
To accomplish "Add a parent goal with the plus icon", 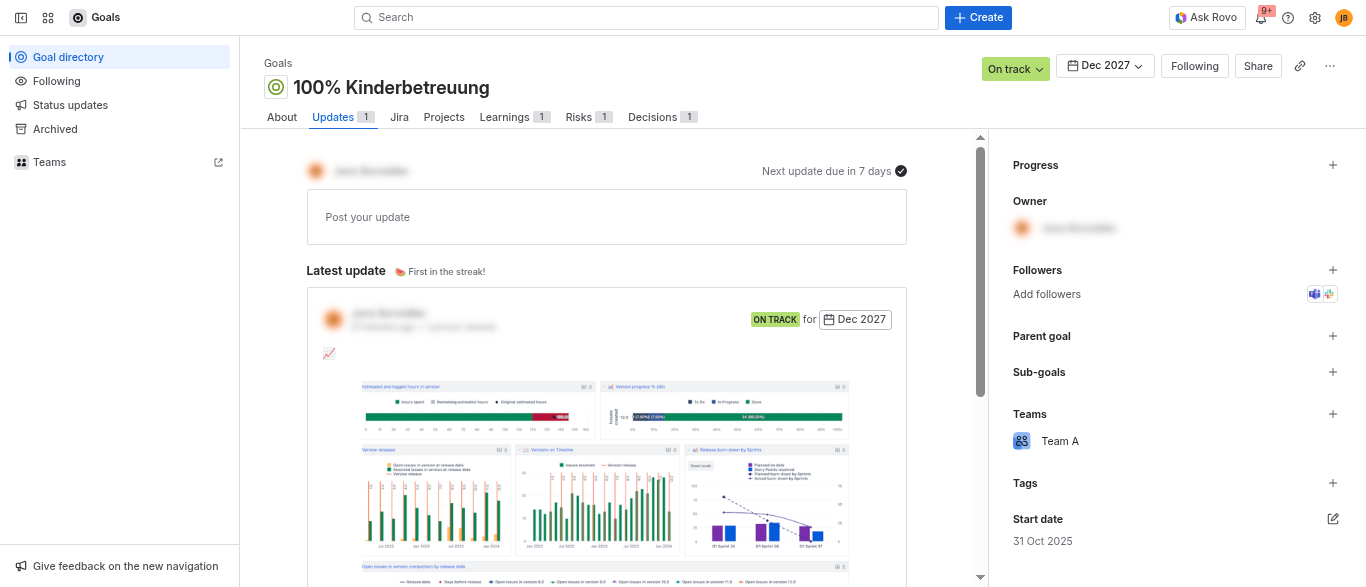I will 1333,336.
